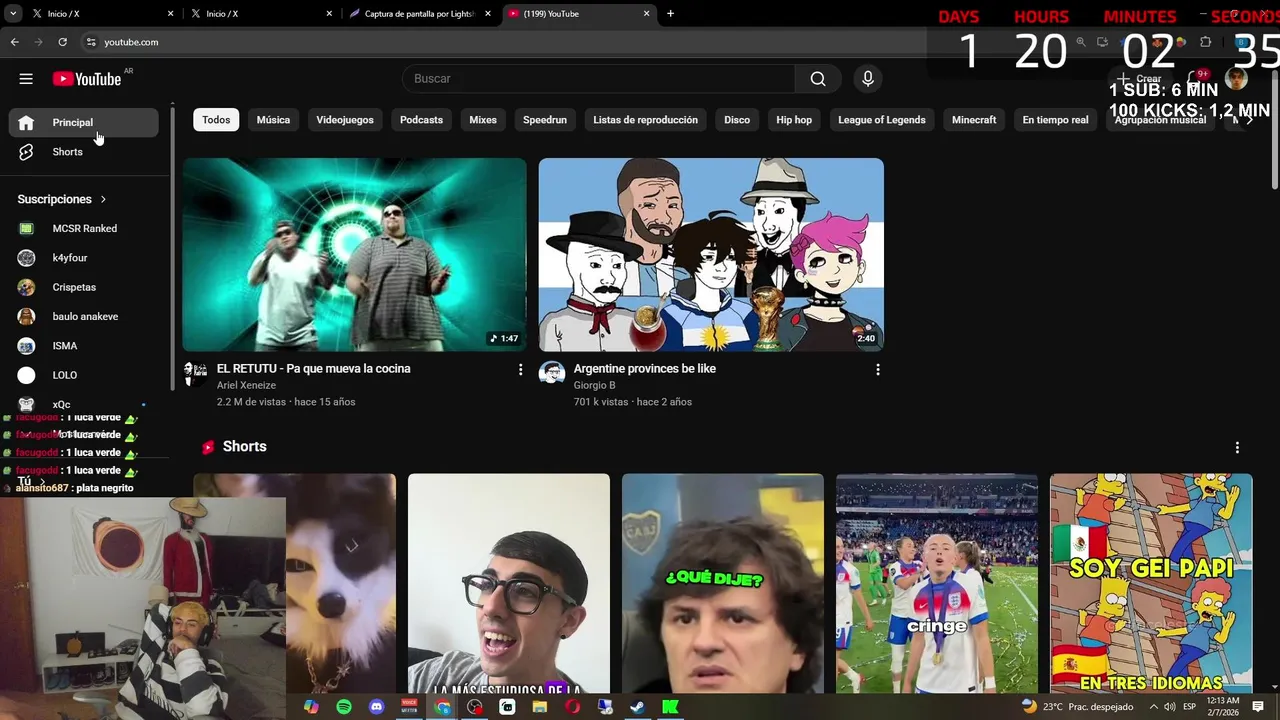Play Argentine provinces be like thumbnail
The width and height of the screenshot is (1280, 720).
[711, 255]
